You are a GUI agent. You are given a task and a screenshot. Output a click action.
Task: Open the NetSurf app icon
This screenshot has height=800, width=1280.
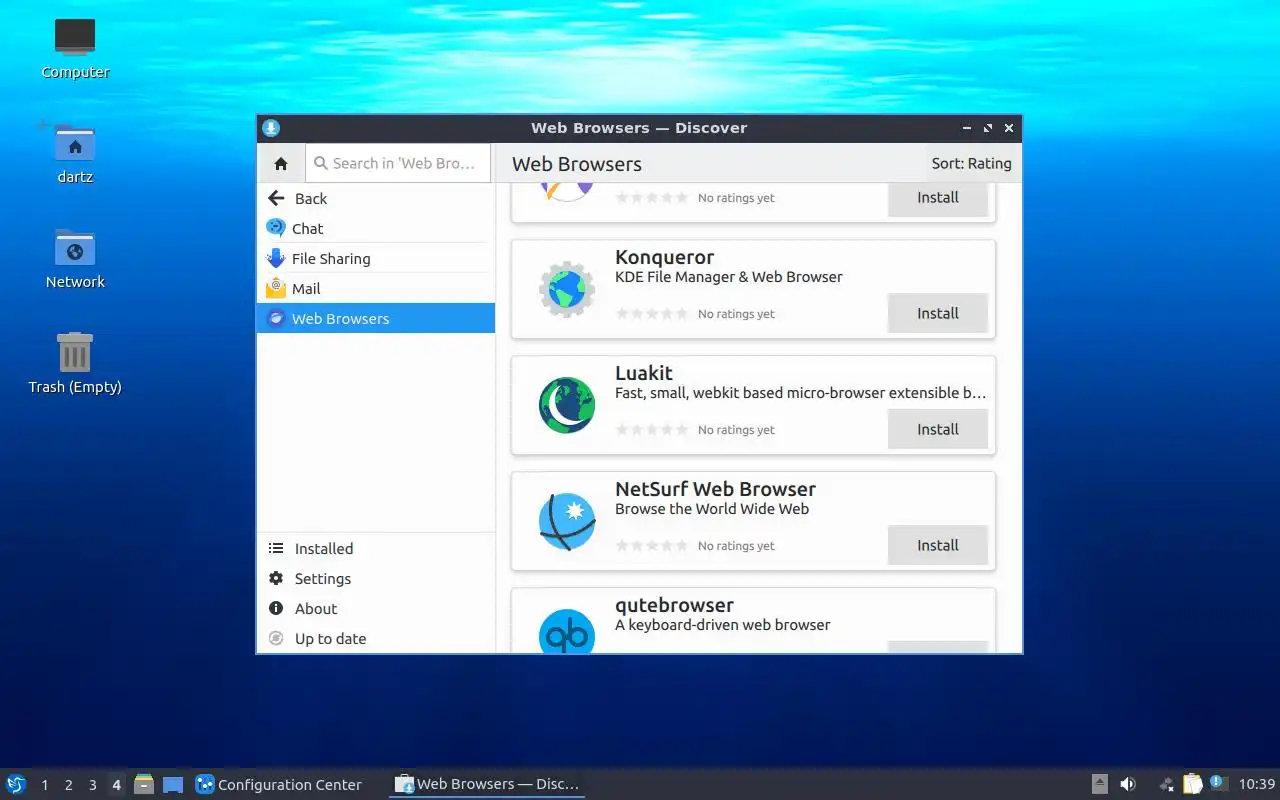(567, 521)
